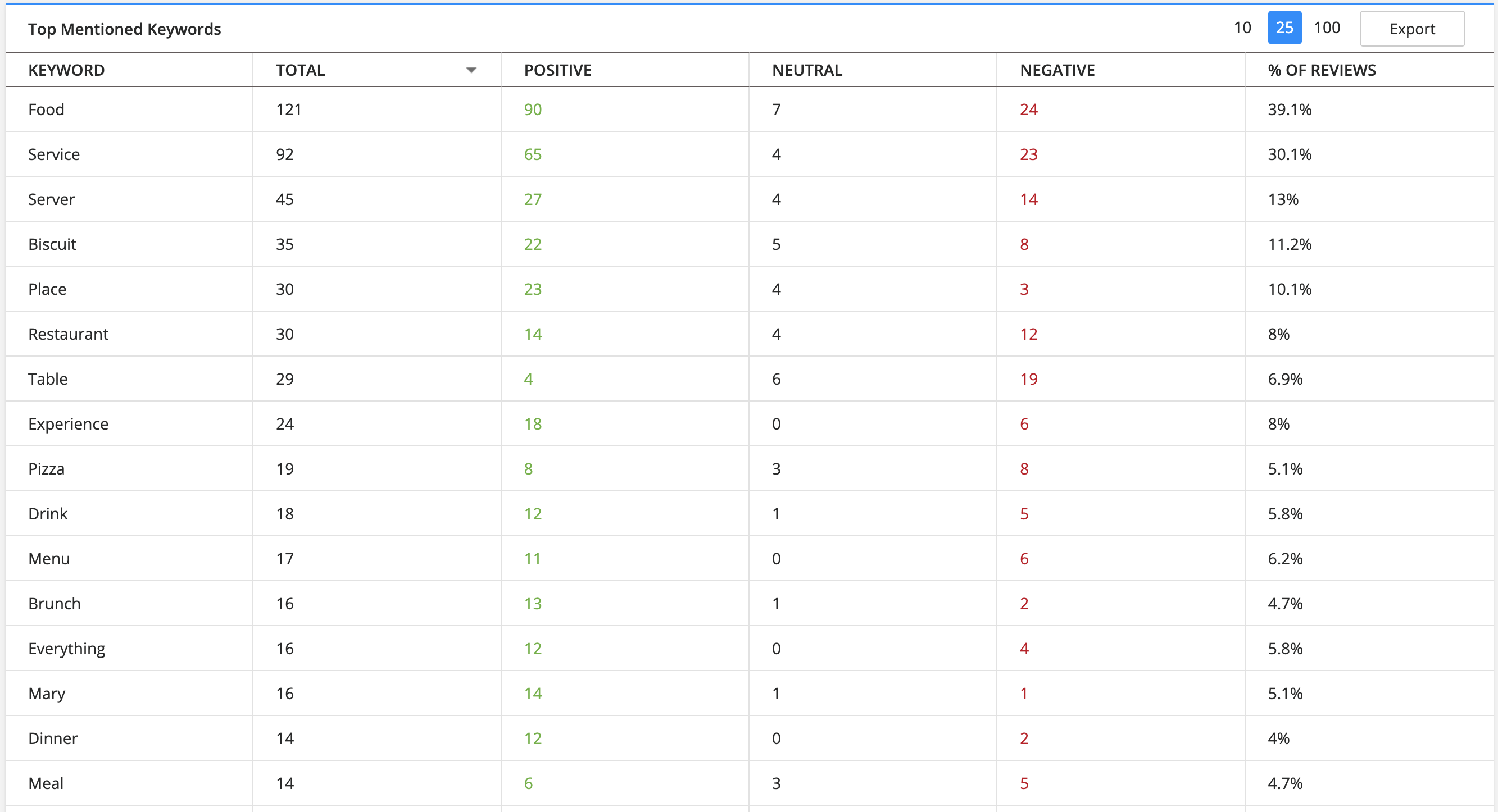Click the Mary keyword
1498x812 pixels.
[x=47, y=694]
